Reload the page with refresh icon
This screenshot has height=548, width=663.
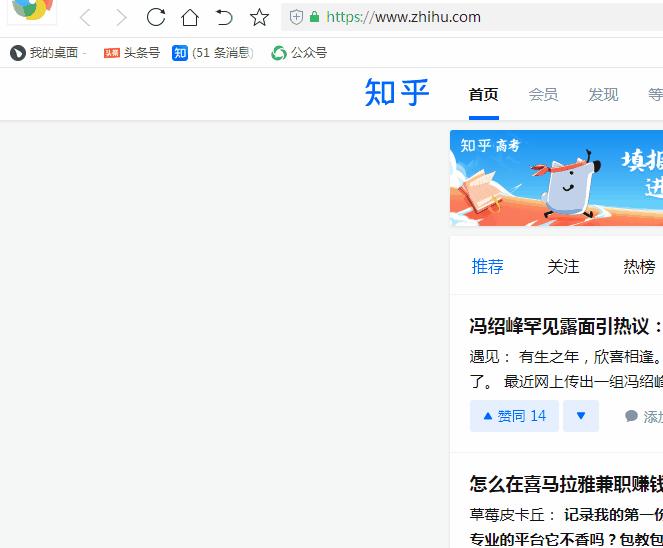(x=156, y=17)
